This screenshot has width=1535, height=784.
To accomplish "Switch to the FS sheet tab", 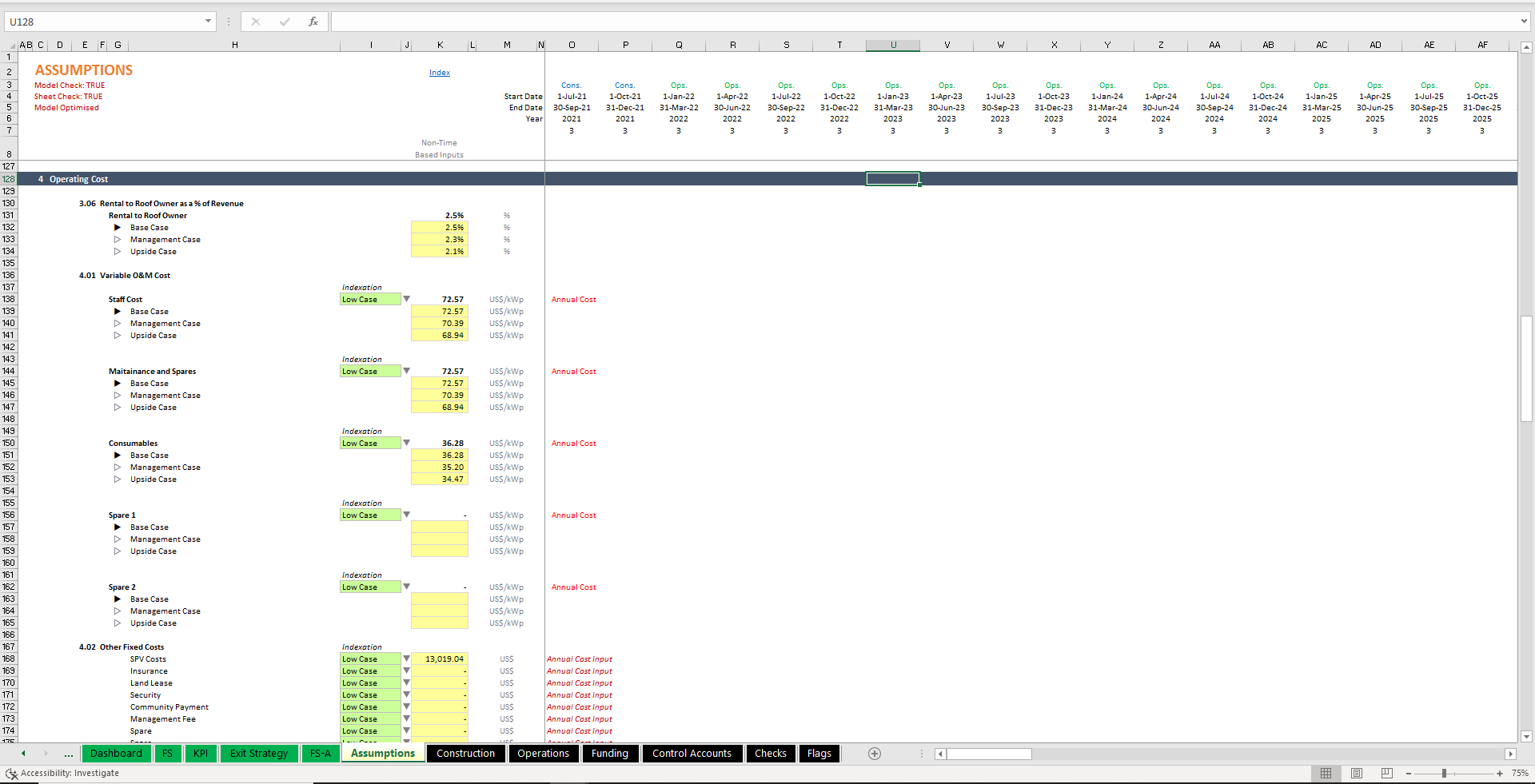I will [167, 754].
